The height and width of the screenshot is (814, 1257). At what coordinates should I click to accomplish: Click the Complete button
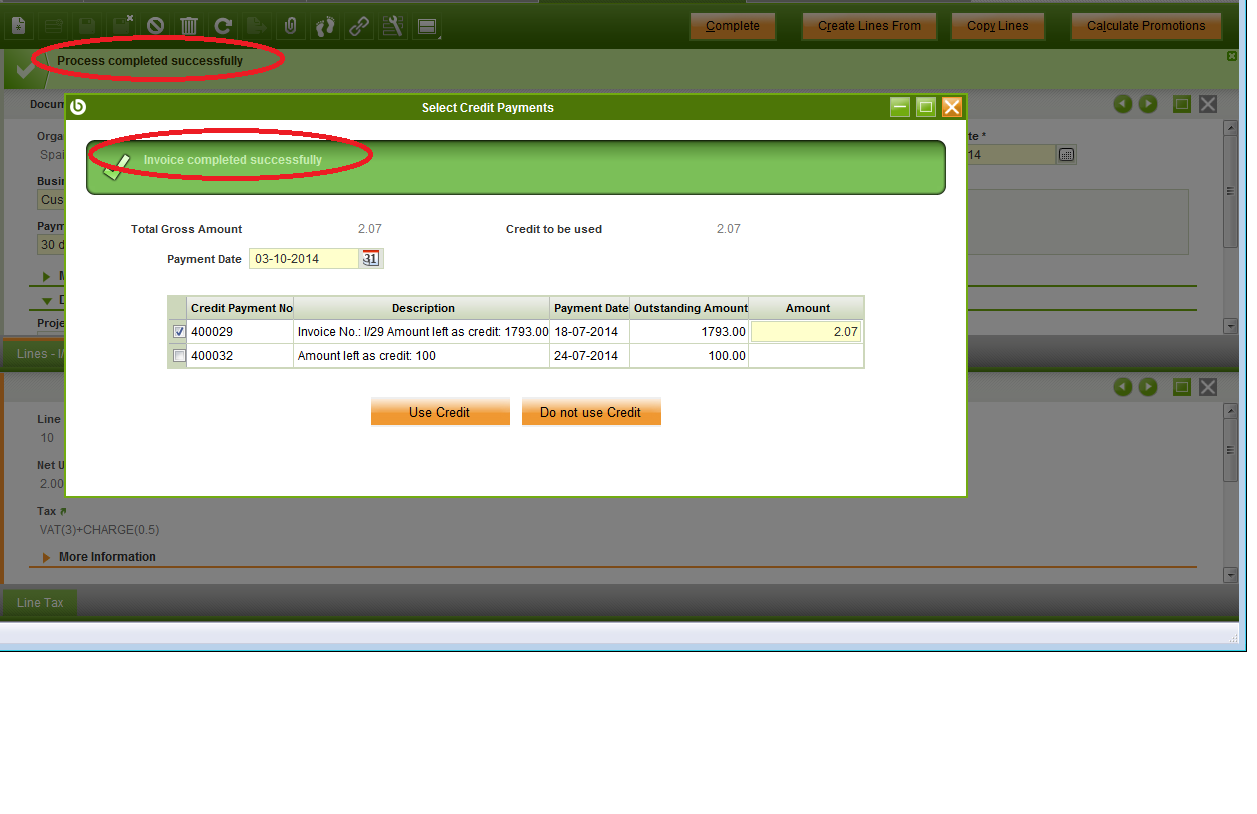(733, 26)
